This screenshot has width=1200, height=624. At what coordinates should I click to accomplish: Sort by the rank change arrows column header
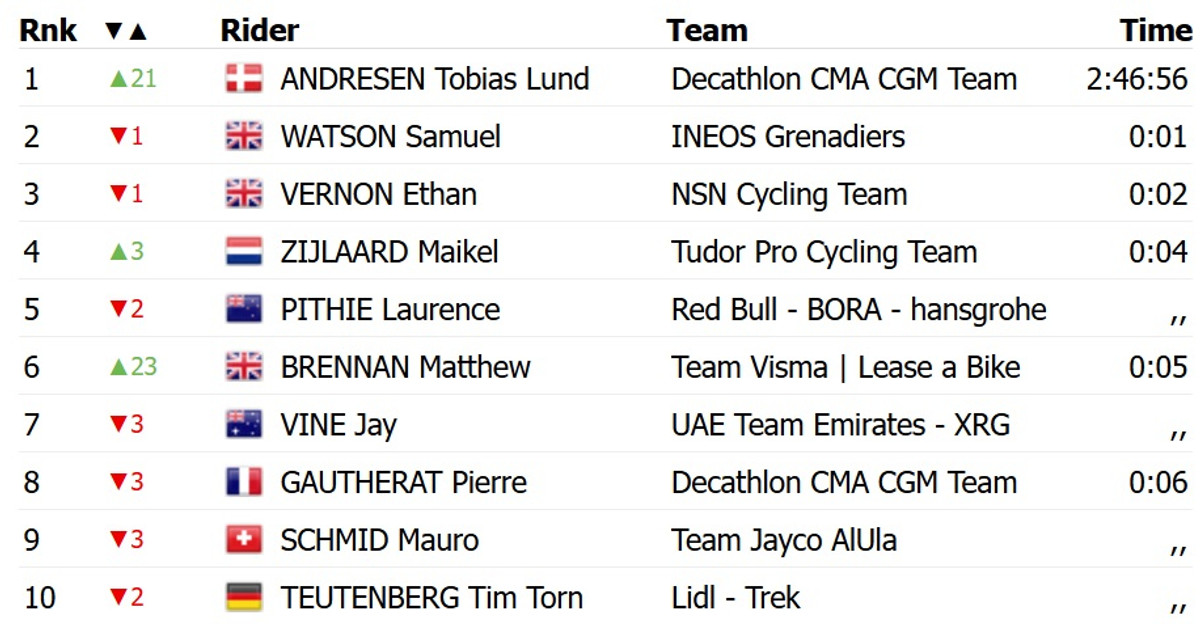coord(126,31)
